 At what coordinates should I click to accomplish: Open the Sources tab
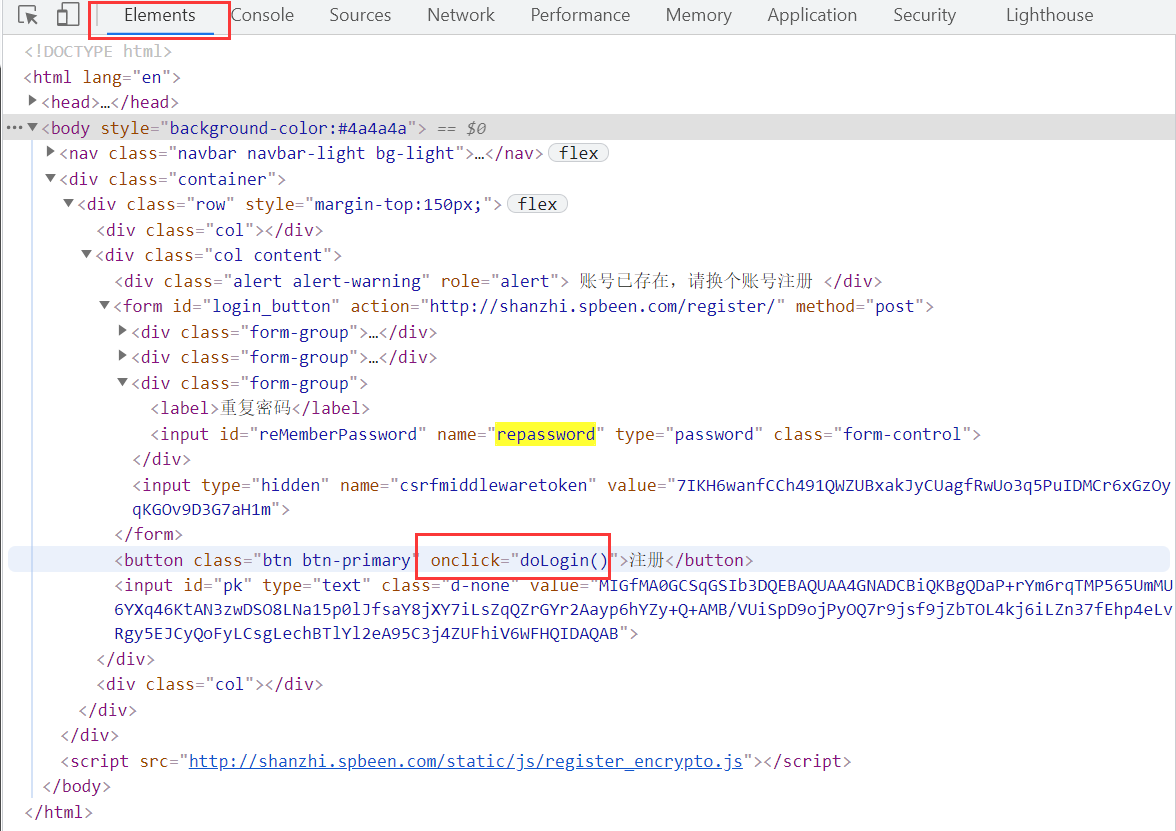(360, 15)
